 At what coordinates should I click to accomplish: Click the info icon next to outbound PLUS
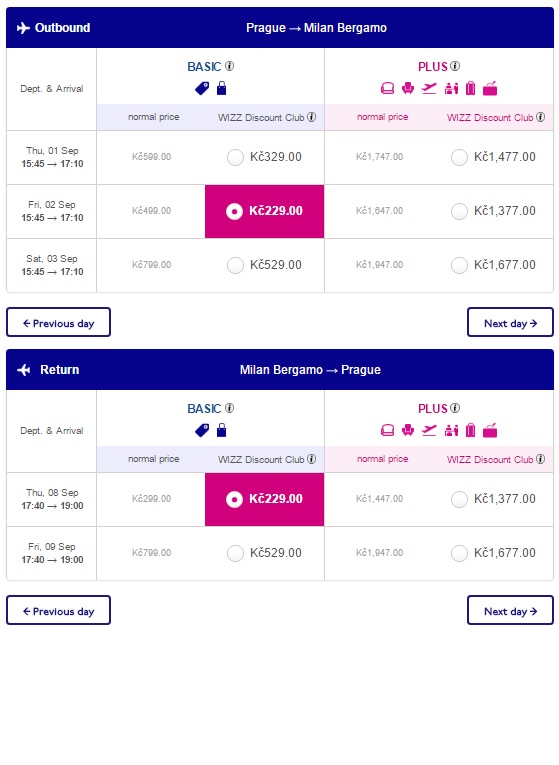455,66
